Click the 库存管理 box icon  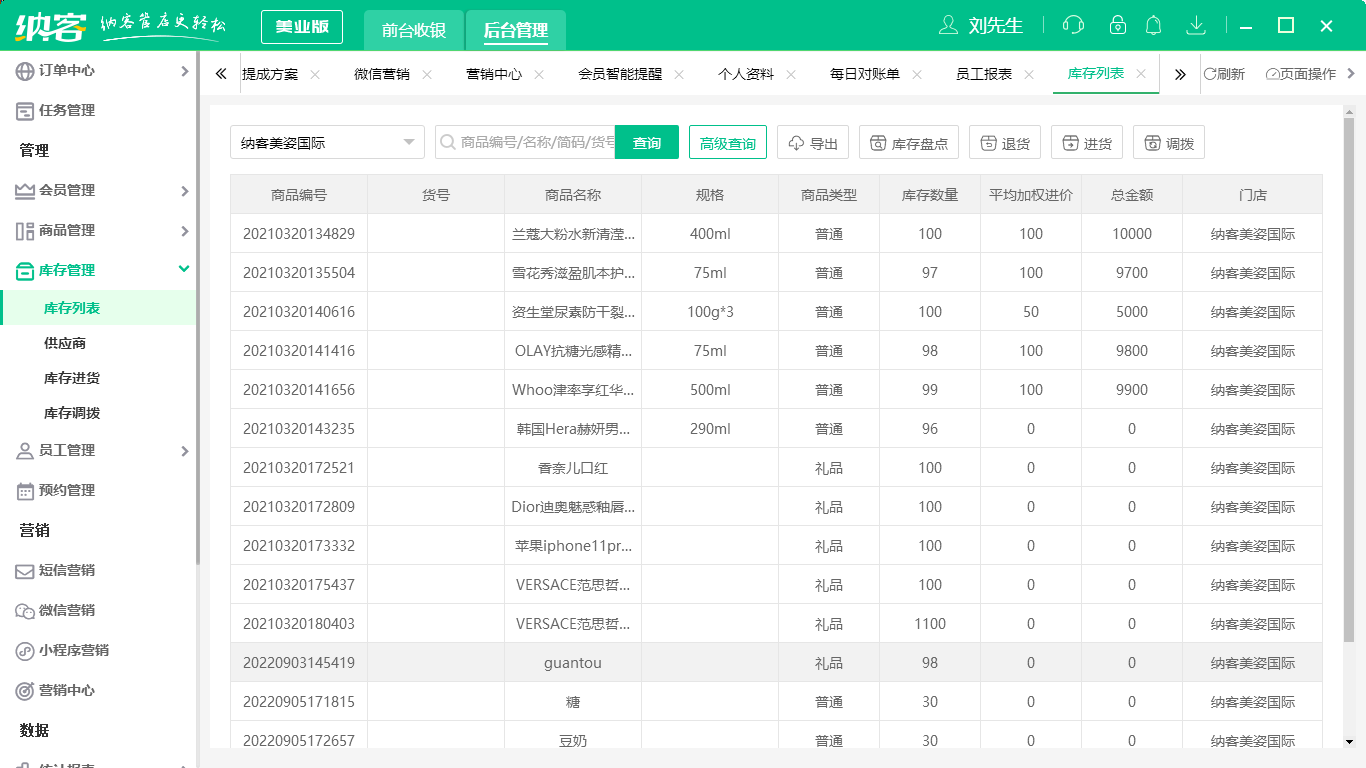click(25, 270)
